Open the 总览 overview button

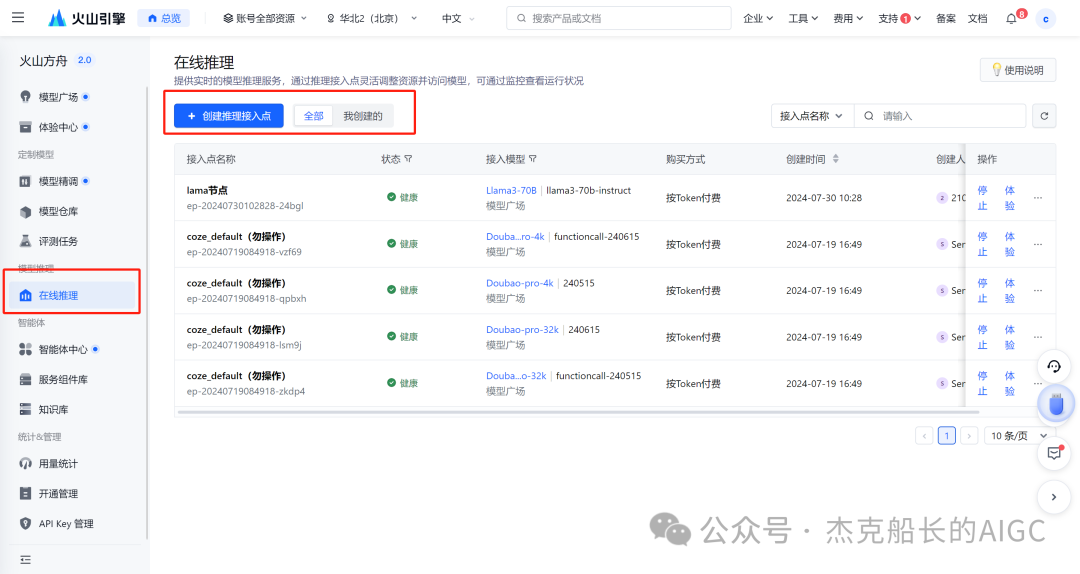164,19
